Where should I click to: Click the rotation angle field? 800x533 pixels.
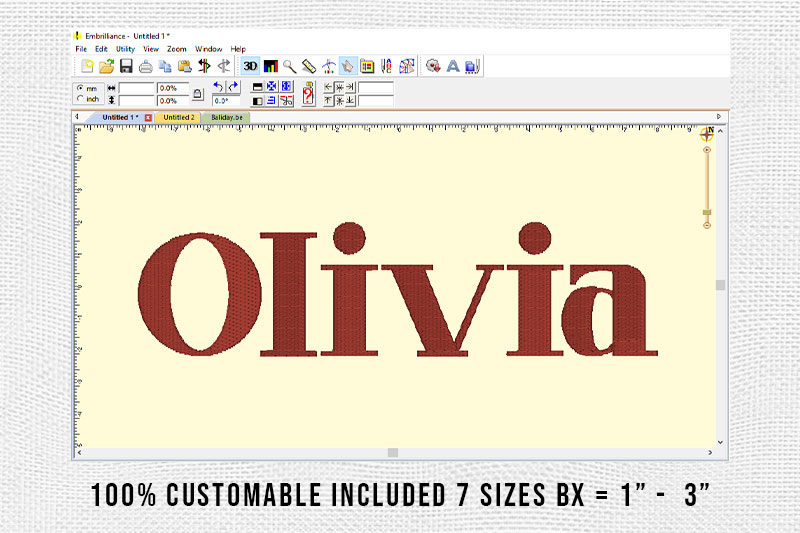pos(226,100)
